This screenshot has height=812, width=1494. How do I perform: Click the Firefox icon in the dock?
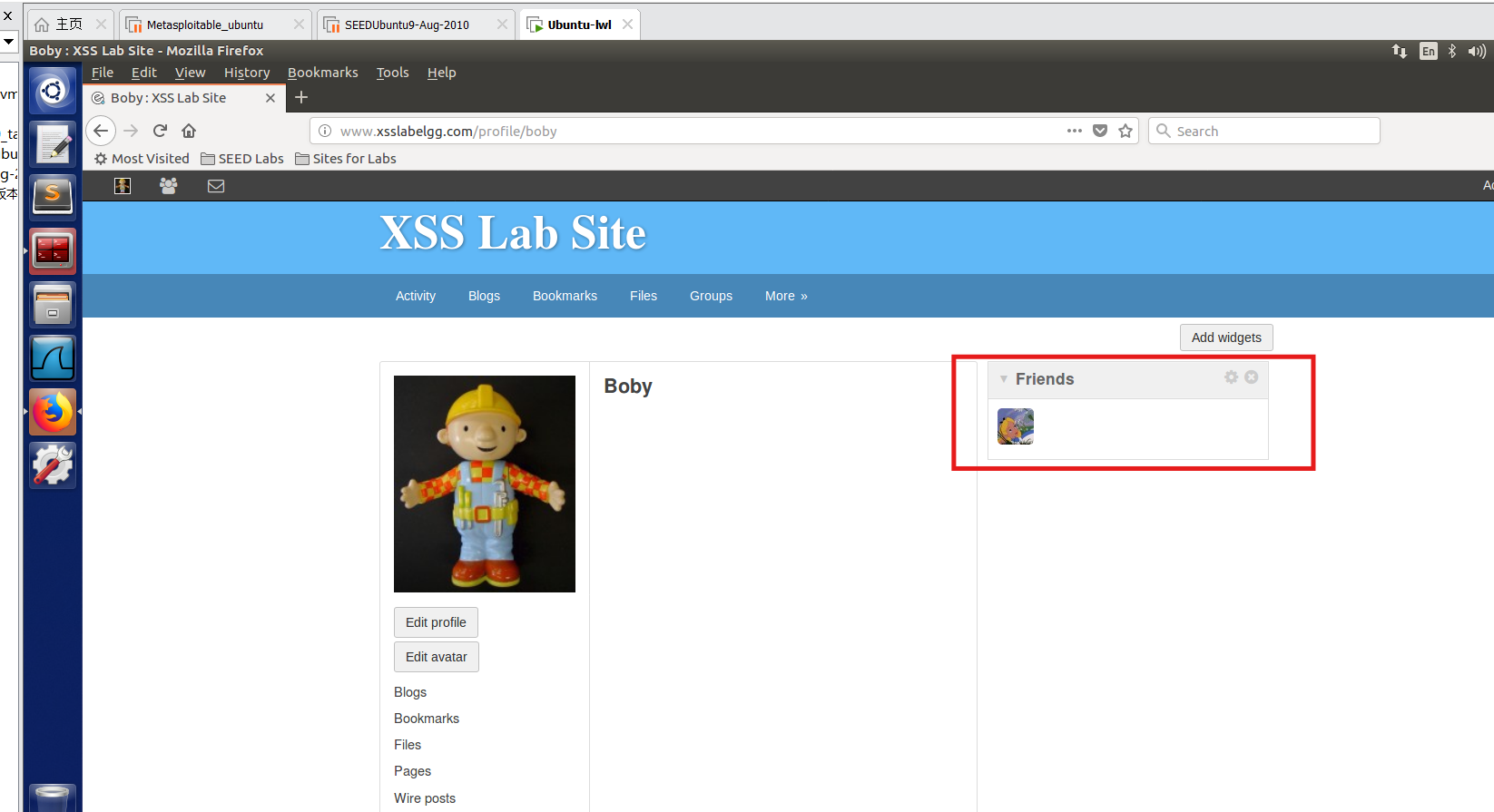click(x=53, y=412)
